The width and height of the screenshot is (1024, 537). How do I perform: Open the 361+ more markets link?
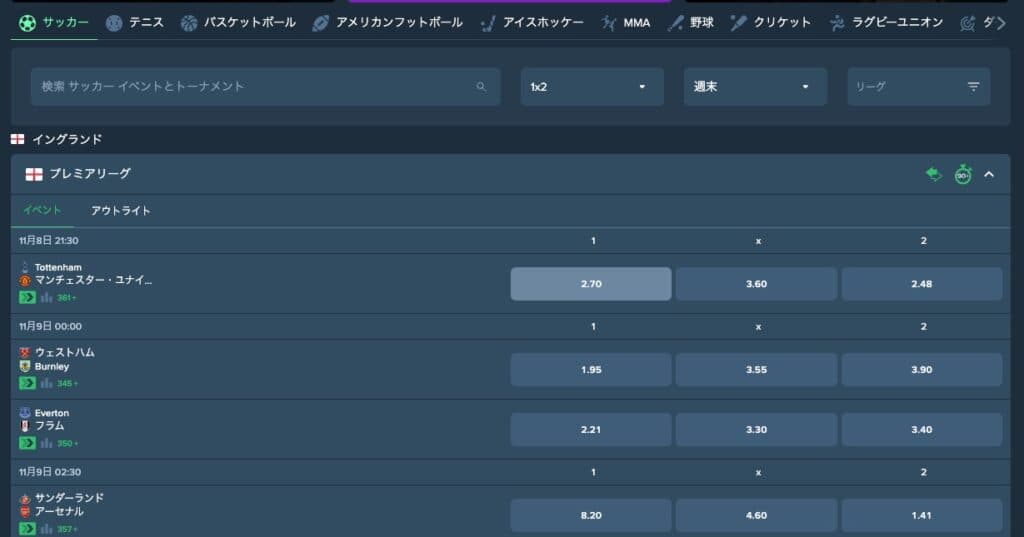point(67,298)
